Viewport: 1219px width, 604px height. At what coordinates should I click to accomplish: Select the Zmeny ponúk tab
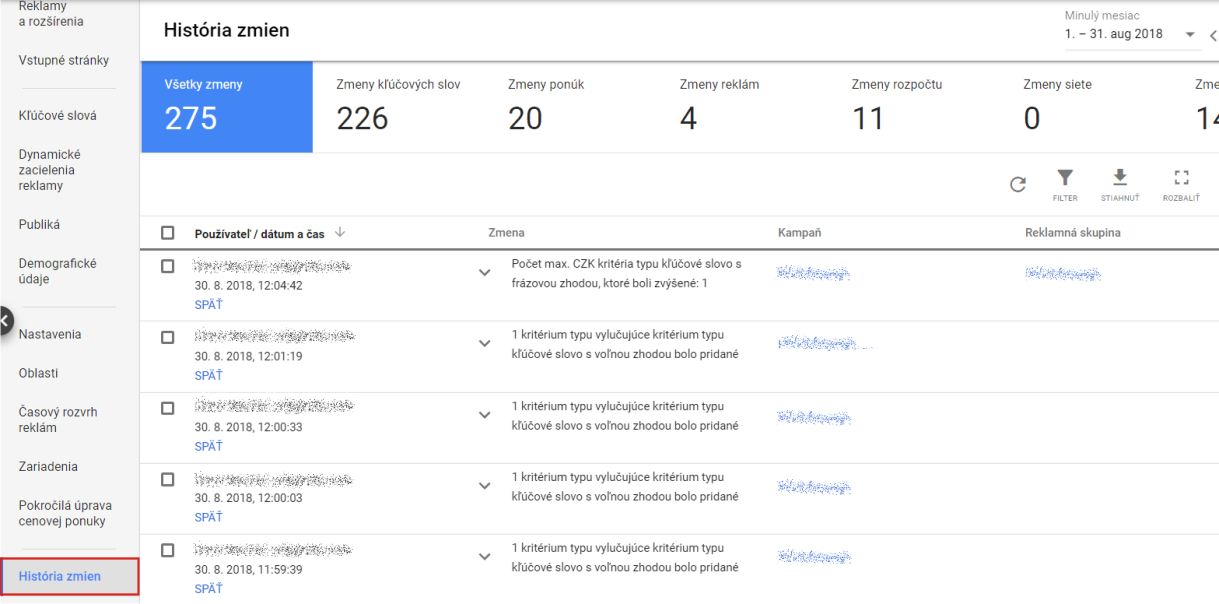[x=570, y=107]
